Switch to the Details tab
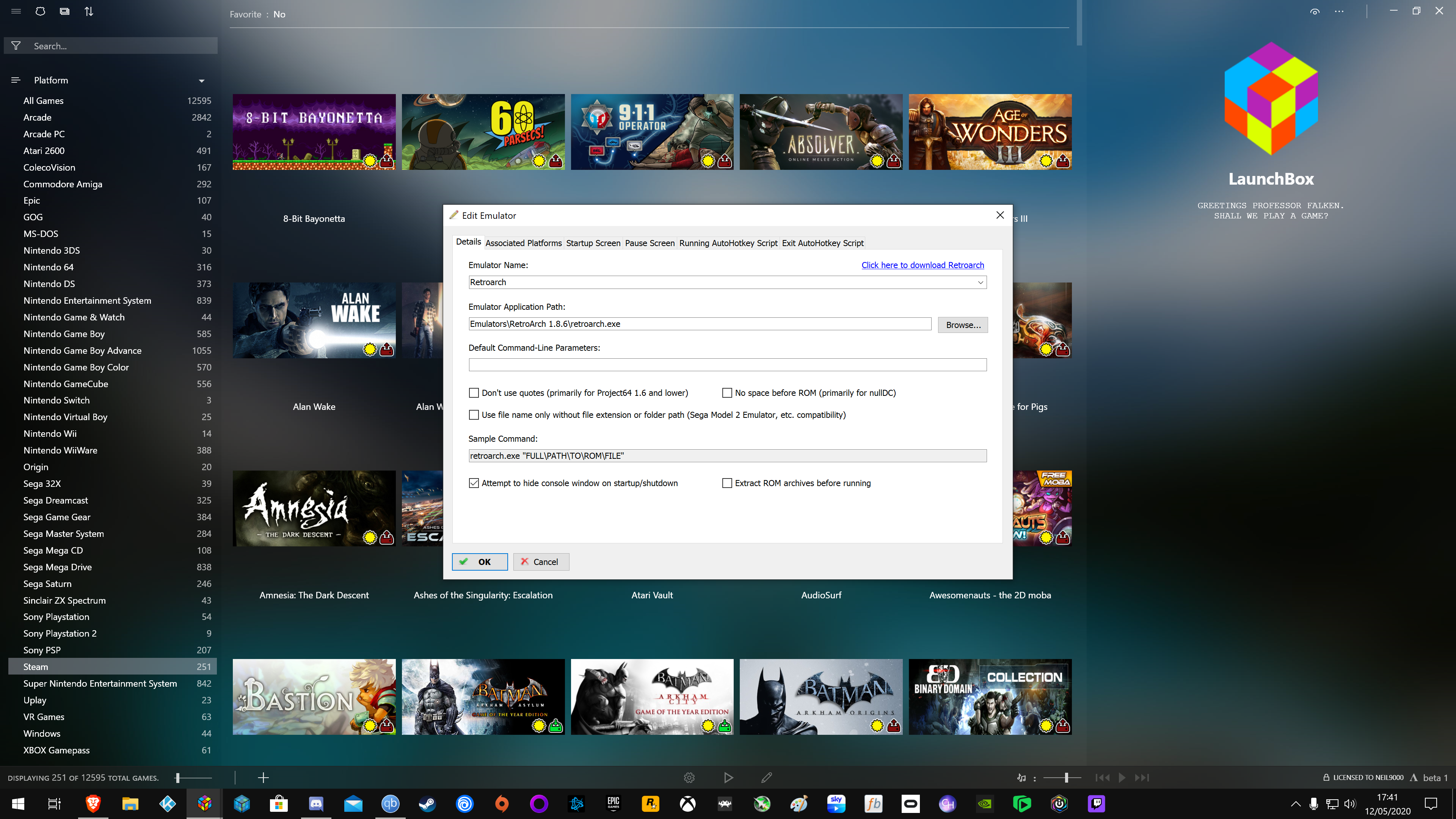The height and width of the screenshot is (819, 1456). [x=468, y=242]
